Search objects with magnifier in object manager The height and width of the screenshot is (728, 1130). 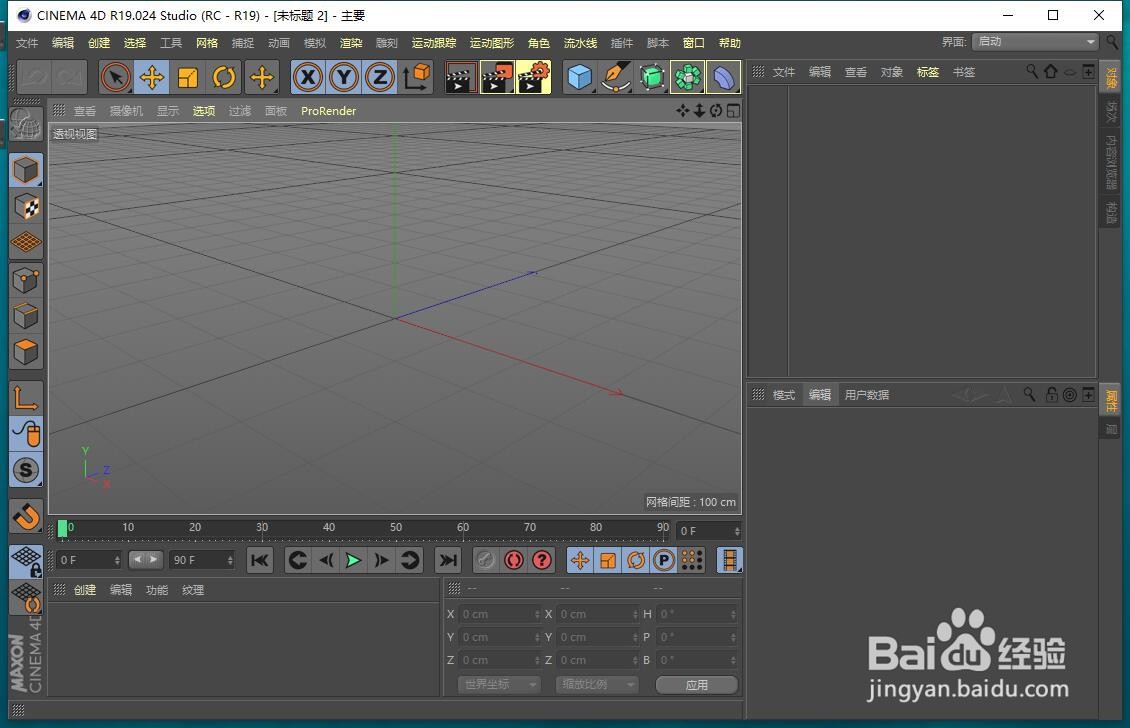(1032, 71)
